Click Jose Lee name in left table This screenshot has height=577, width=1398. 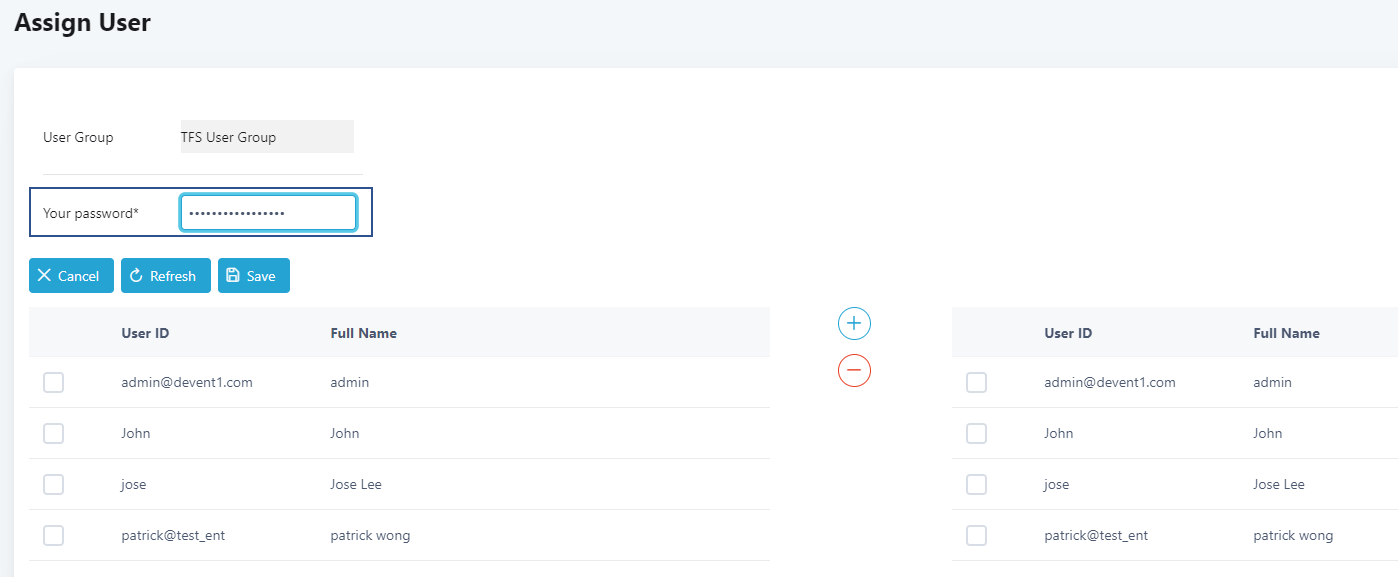pos(356,484)
